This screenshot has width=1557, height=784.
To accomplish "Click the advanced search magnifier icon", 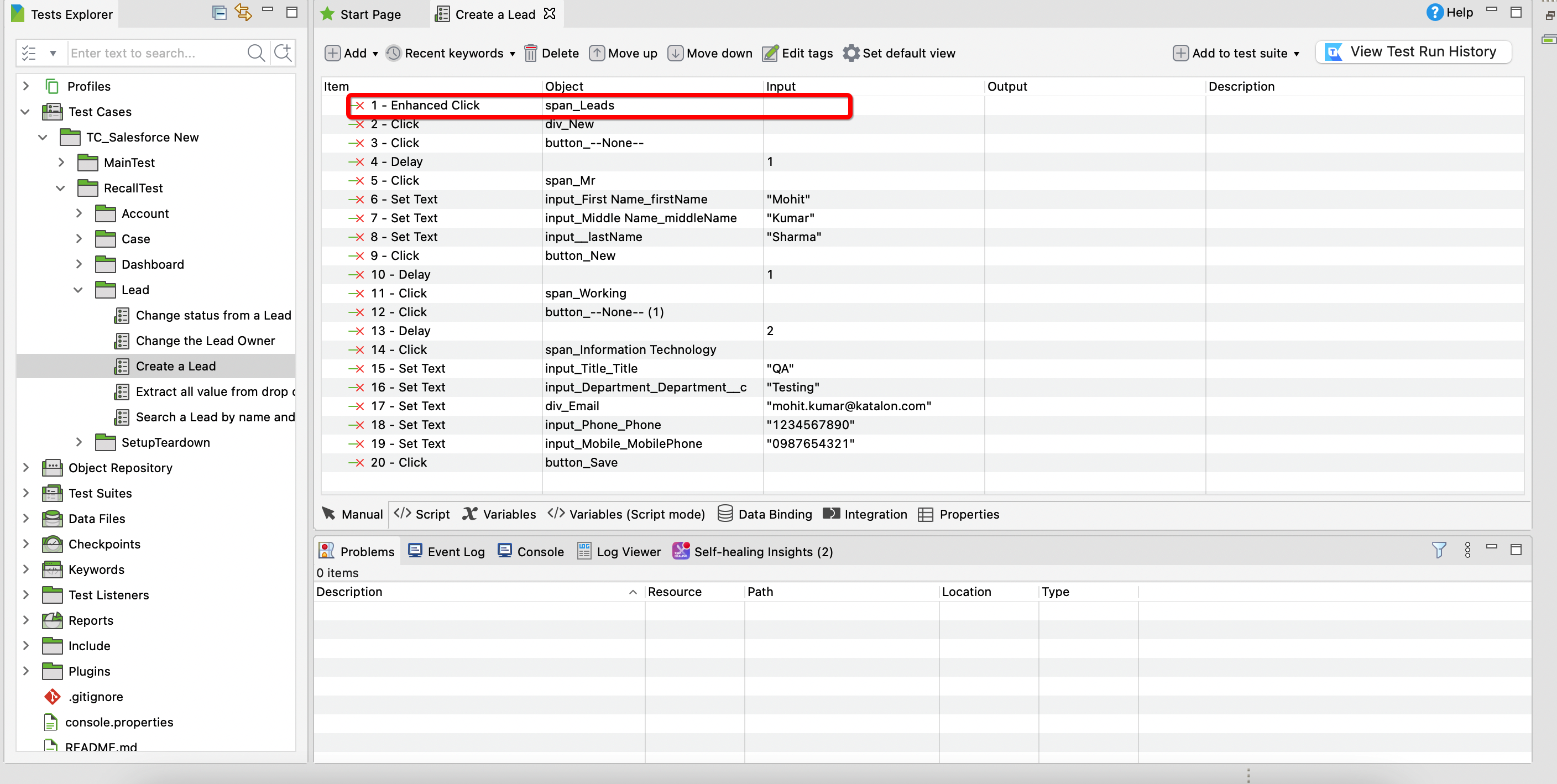I will click(x=283, y=53).
